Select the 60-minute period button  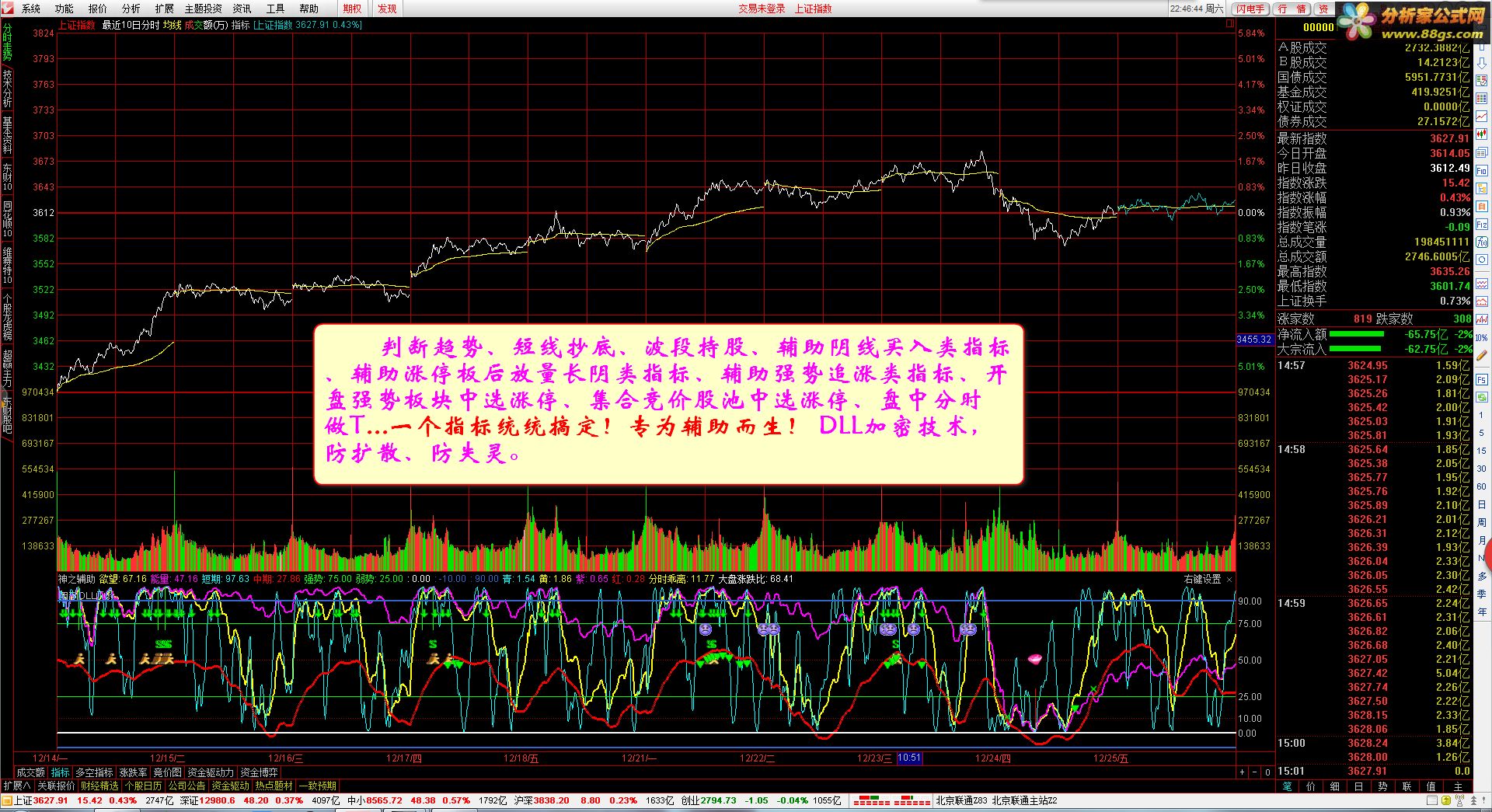point(1481,486)
